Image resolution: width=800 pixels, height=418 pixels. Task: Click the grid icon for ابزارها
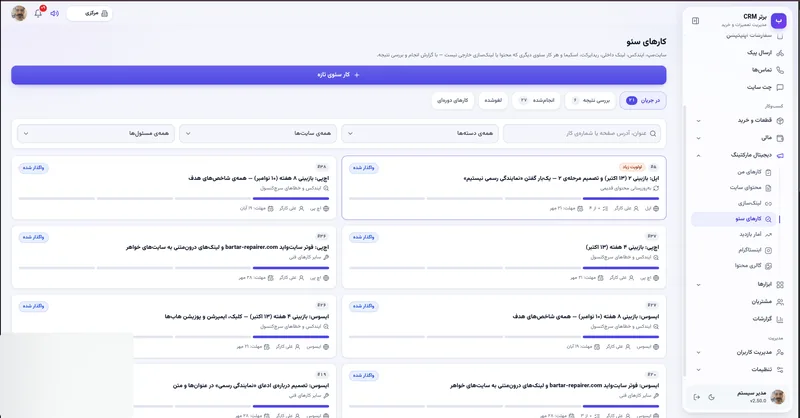pyautogui.click(x=780, y=284)
